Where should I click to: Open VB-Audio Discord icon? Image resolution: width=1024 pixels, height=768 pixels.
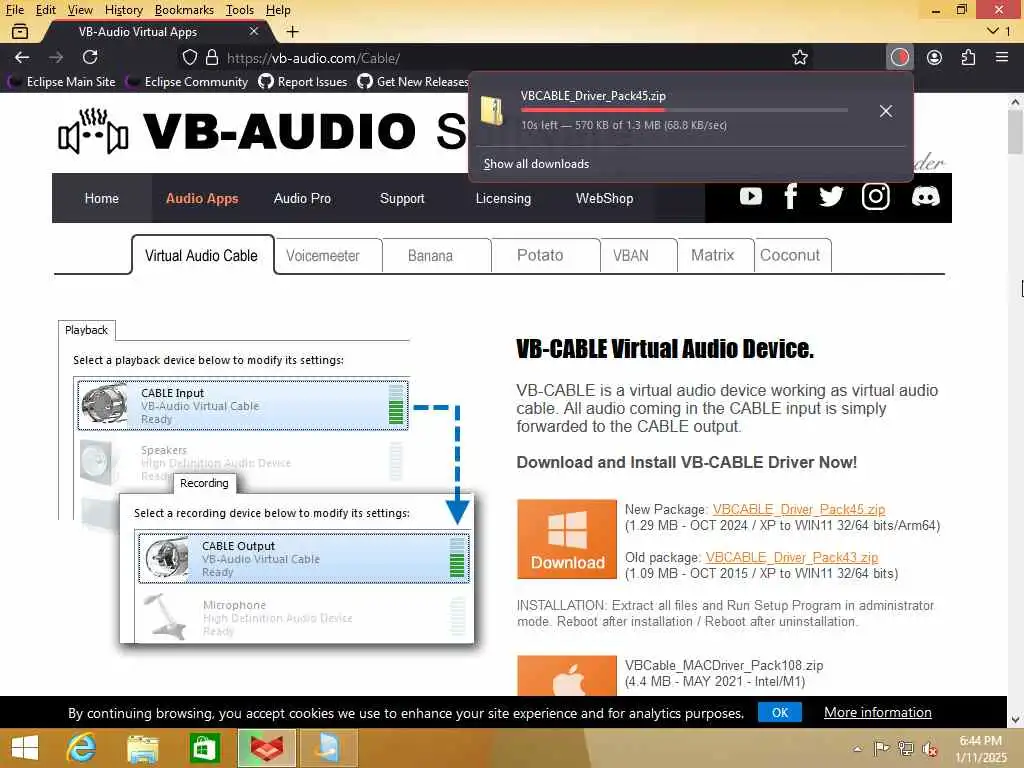(925, 196)
